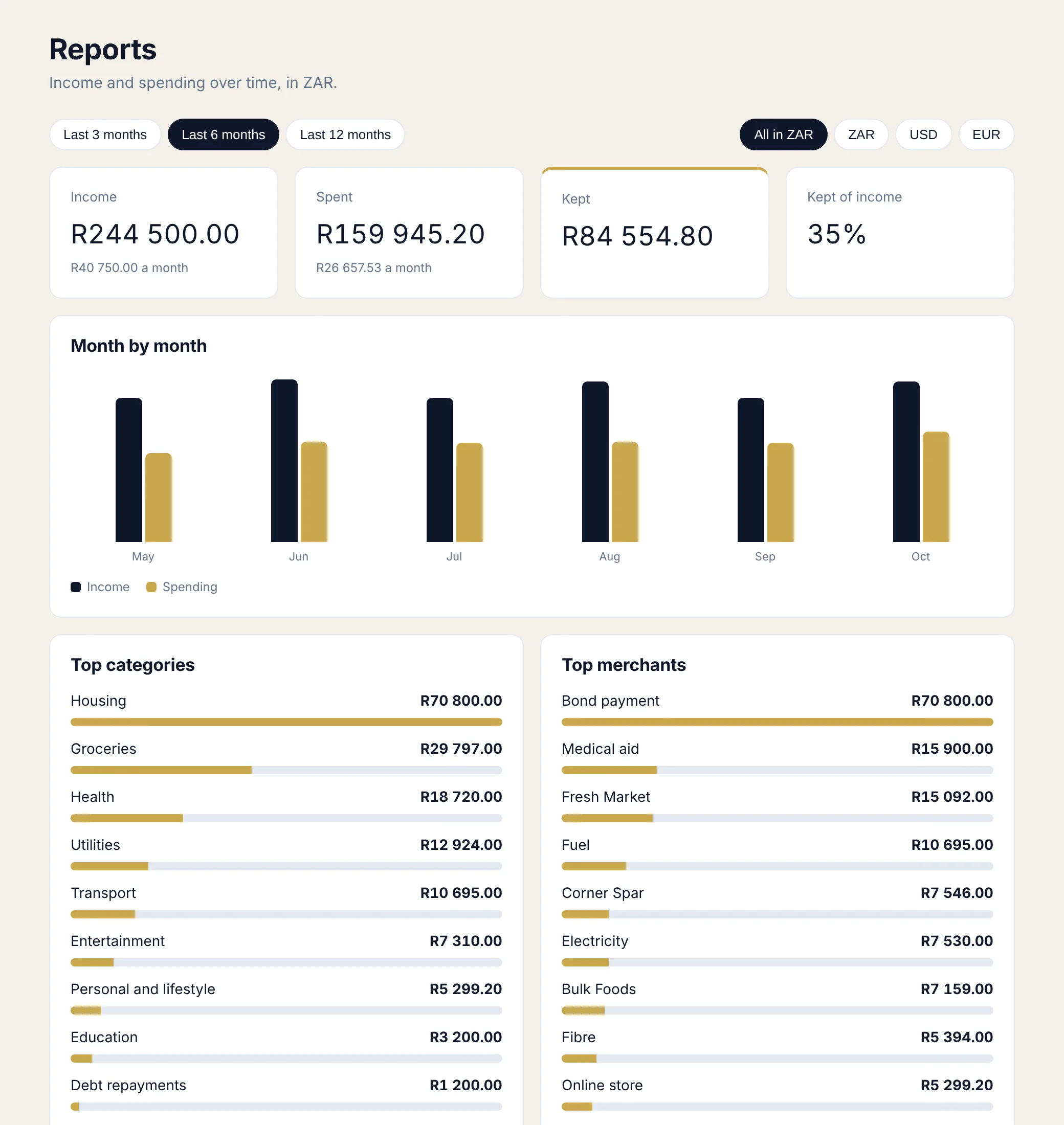
Task: Click the Fresh Market merchant label
Action: [605, 797]
